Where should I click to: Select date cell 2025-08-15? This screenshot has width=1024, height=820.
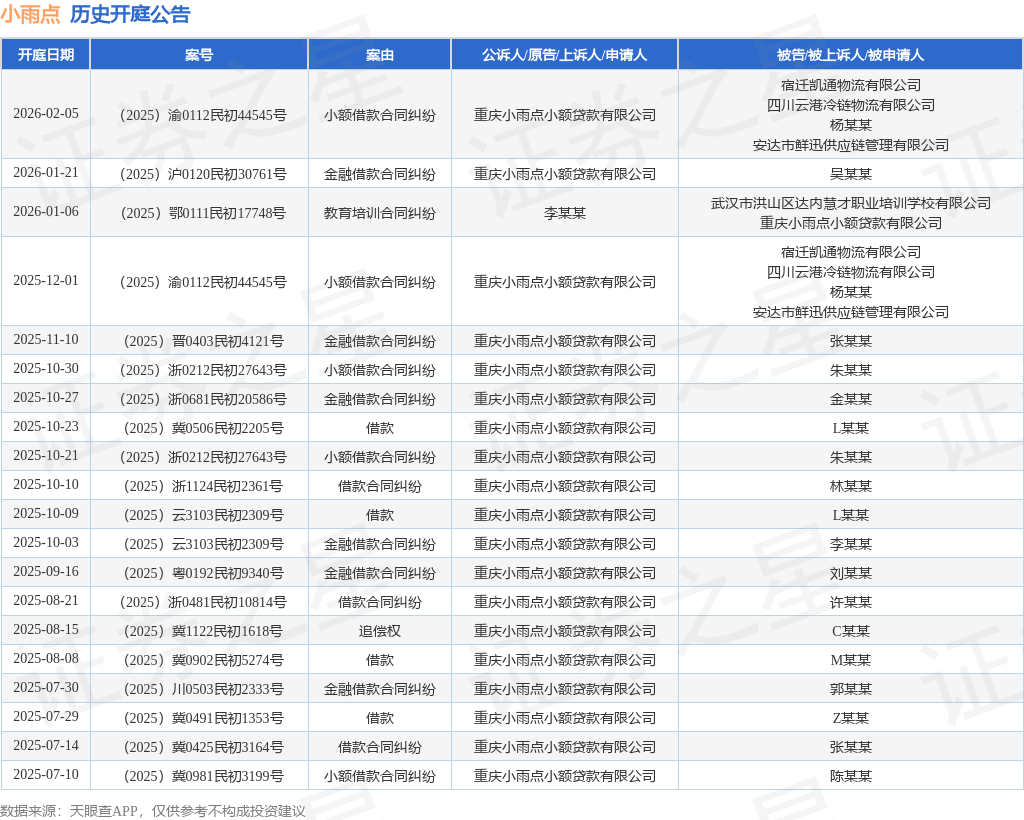coord(46,629)
